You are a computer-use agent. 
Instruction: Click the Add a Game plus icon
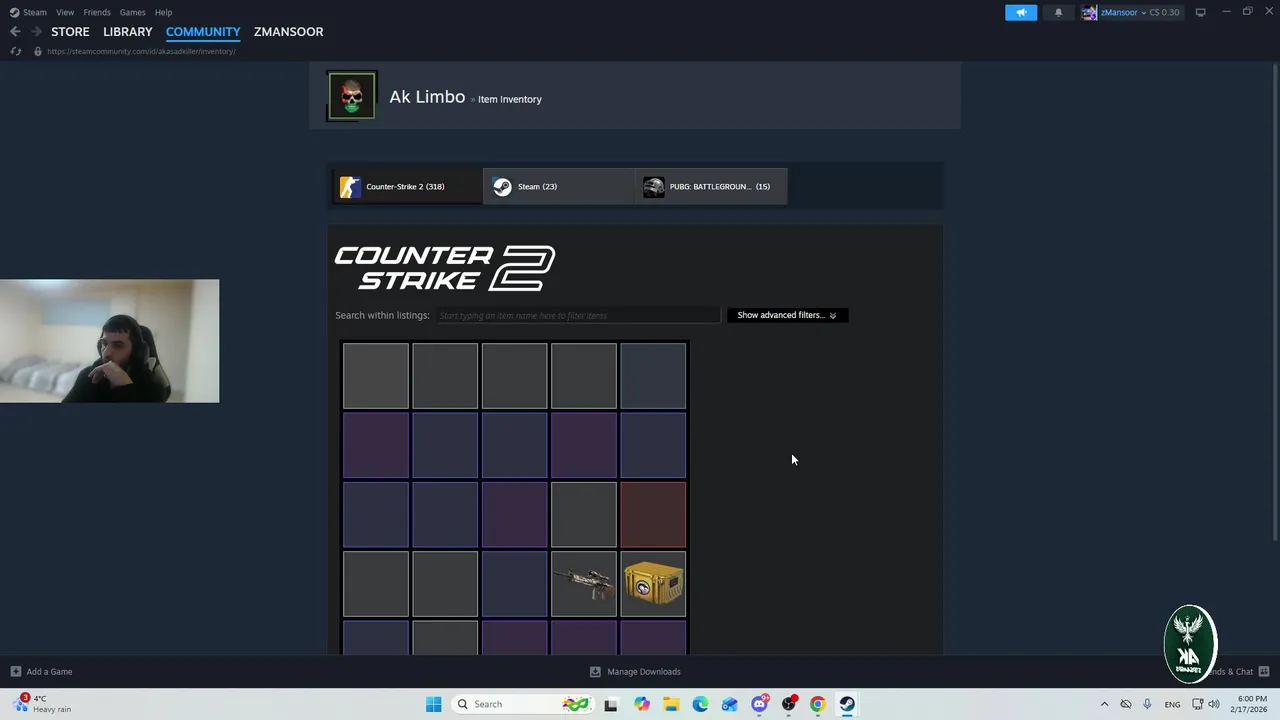tap(16, 672)
